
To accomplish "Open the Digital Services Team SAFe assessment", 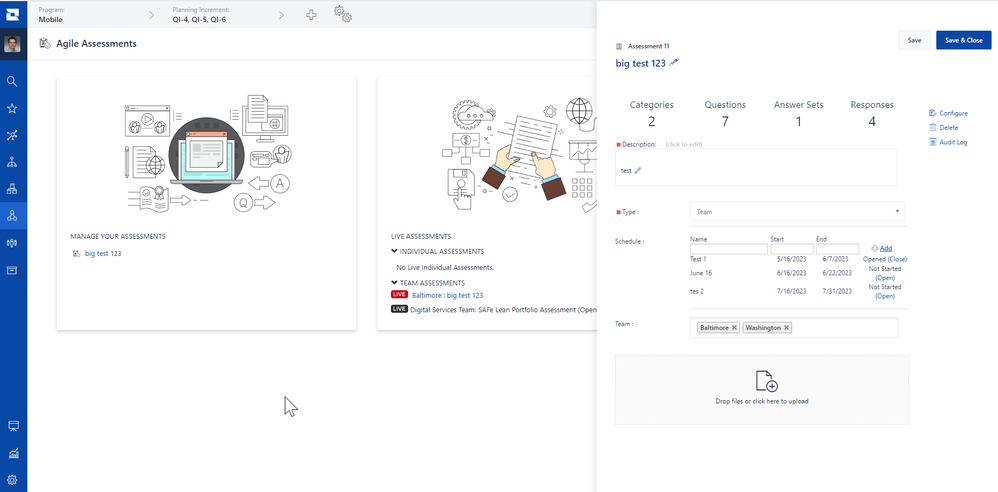I will [503, 310].
